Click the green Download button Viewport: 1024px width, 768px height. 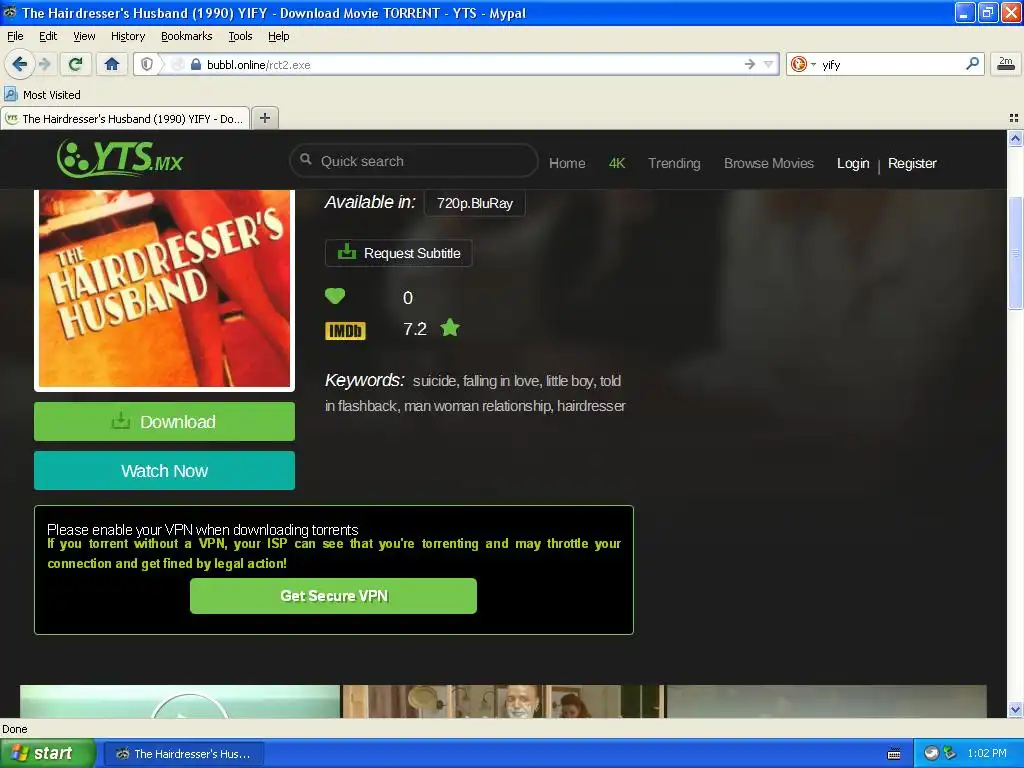[x=165, y=421]
